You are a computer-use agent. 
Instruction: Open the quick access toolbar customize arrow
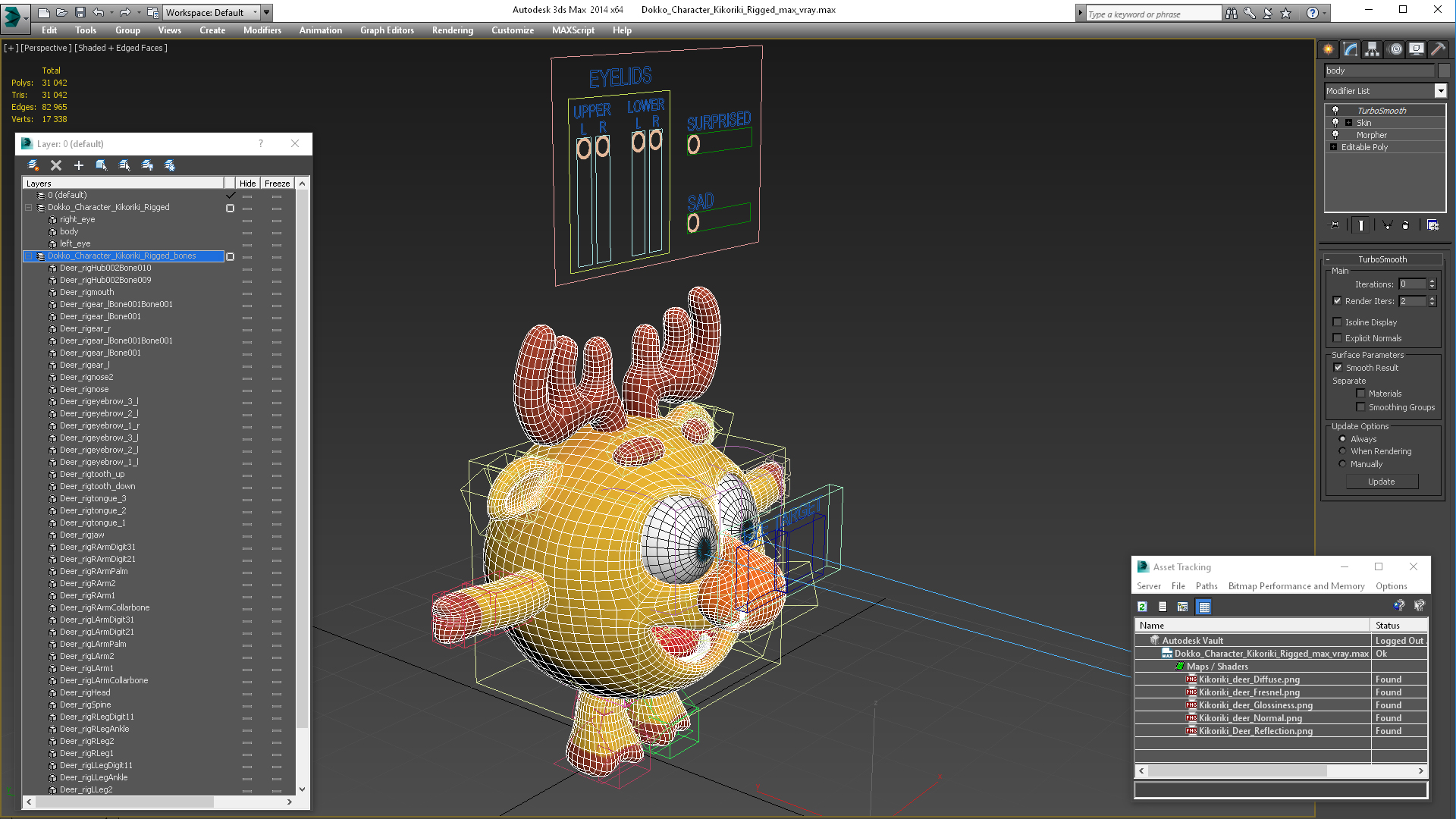[267, 12]
